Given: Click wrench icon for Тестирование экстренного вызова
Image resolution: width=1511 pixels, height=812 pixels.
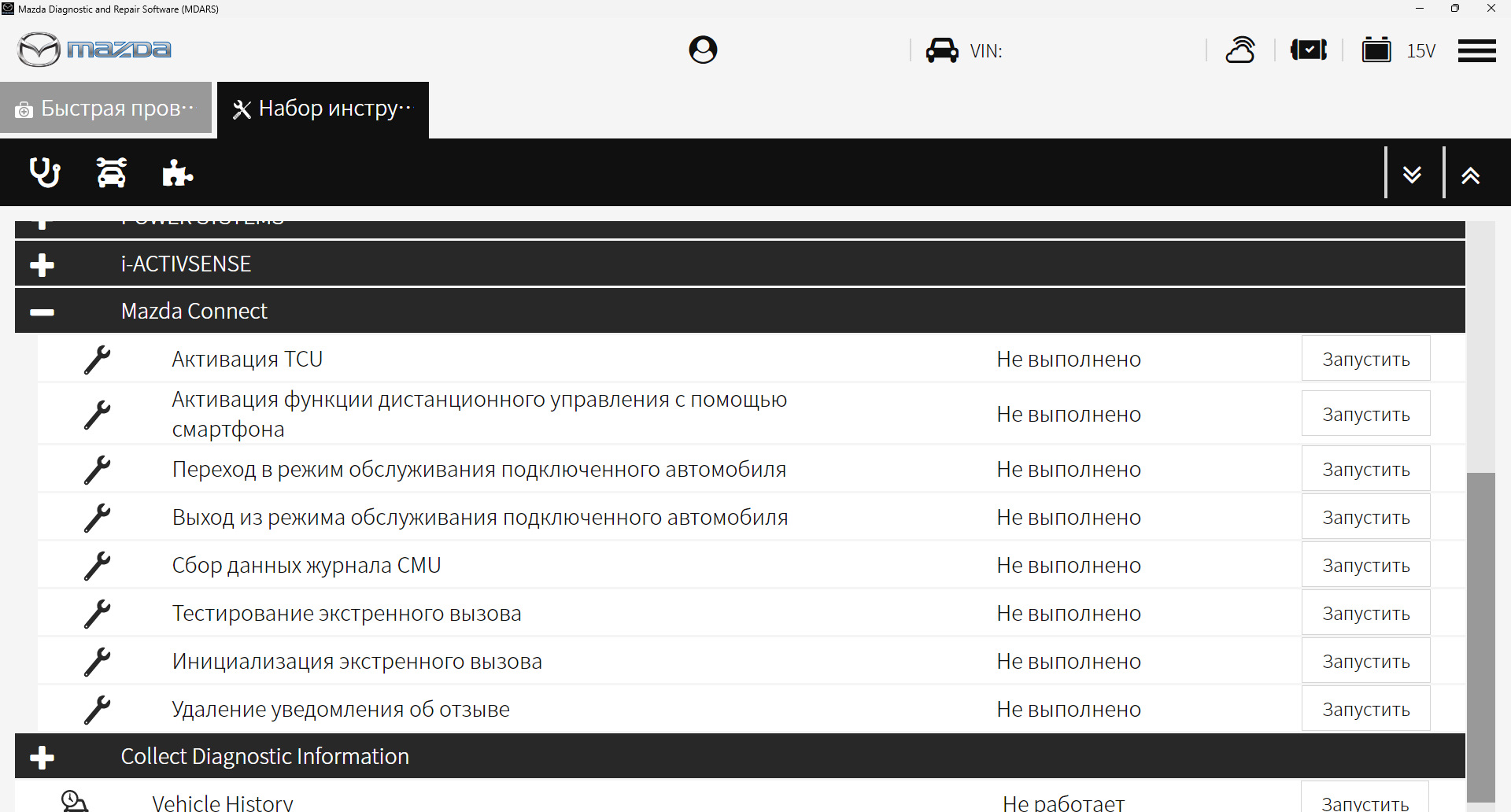Looking at the screenshot, I should click(x=98, y=614).
